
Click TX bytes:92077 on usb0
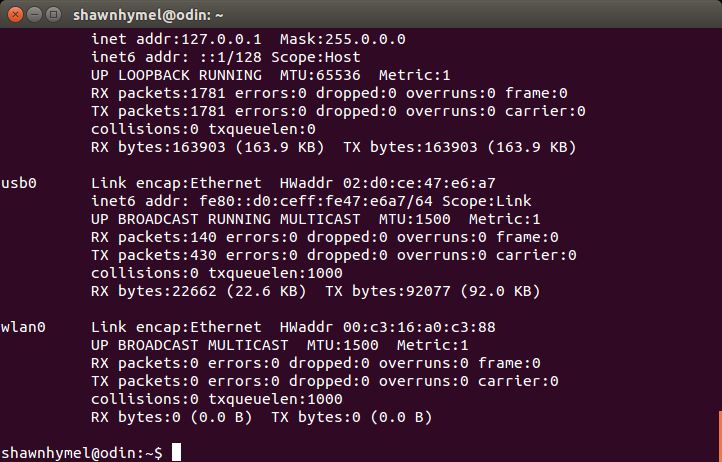[388, 292]
